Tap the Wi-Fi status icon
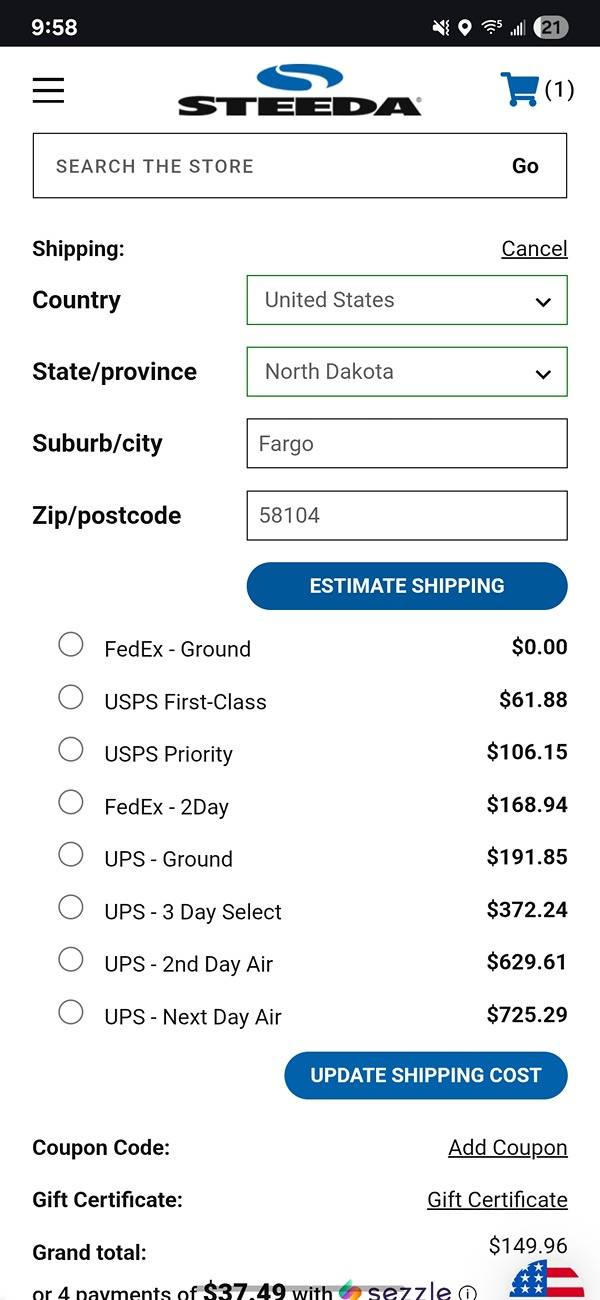The image size is (600, 1300). click(x=491, y=28)
